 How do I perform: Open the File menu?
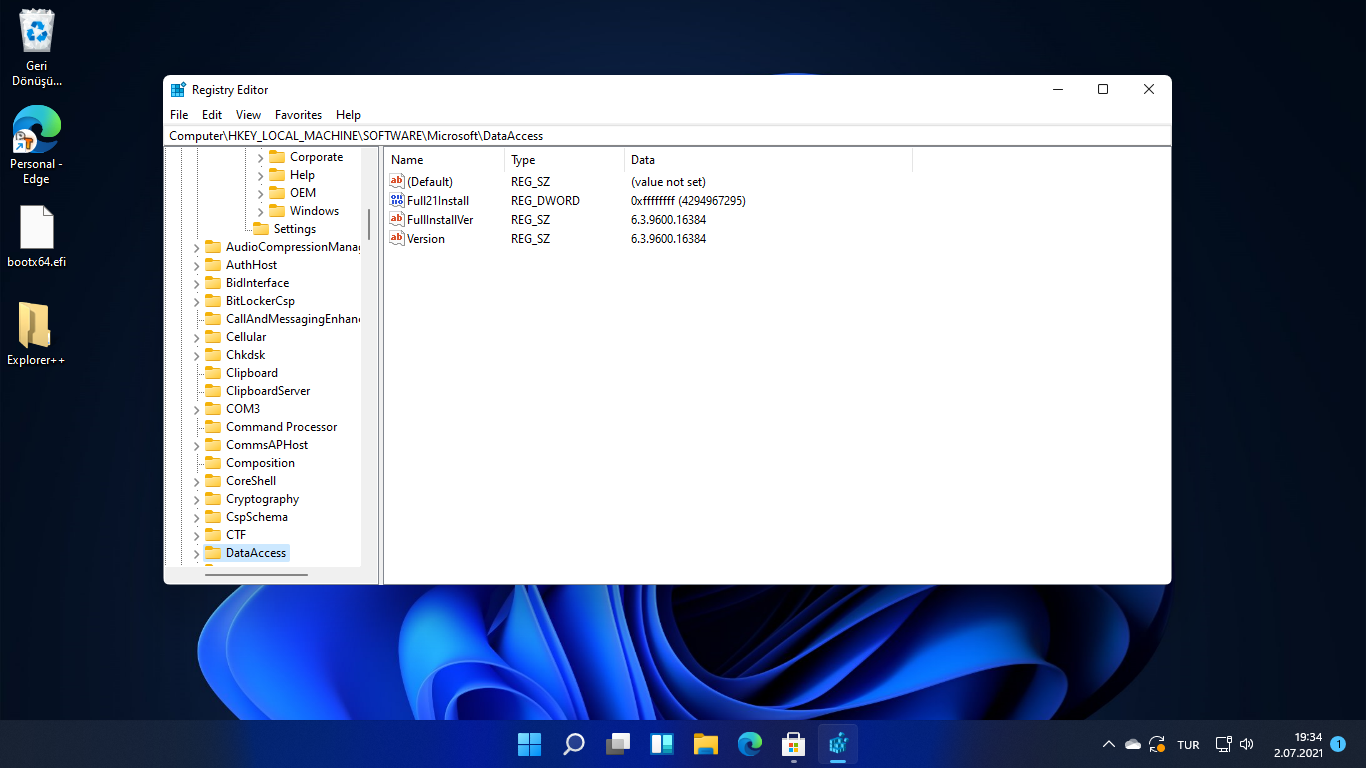pos(179,115)
